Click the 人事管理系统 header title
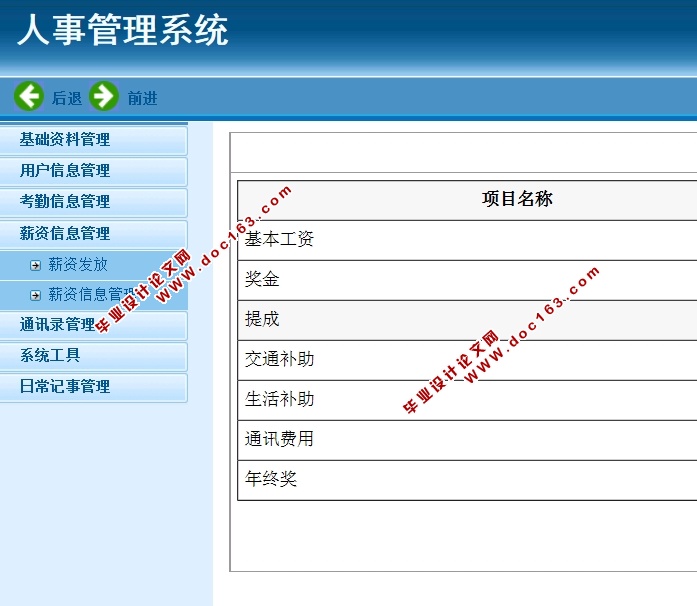Viewport: 697px width, 606px height. 123,30
